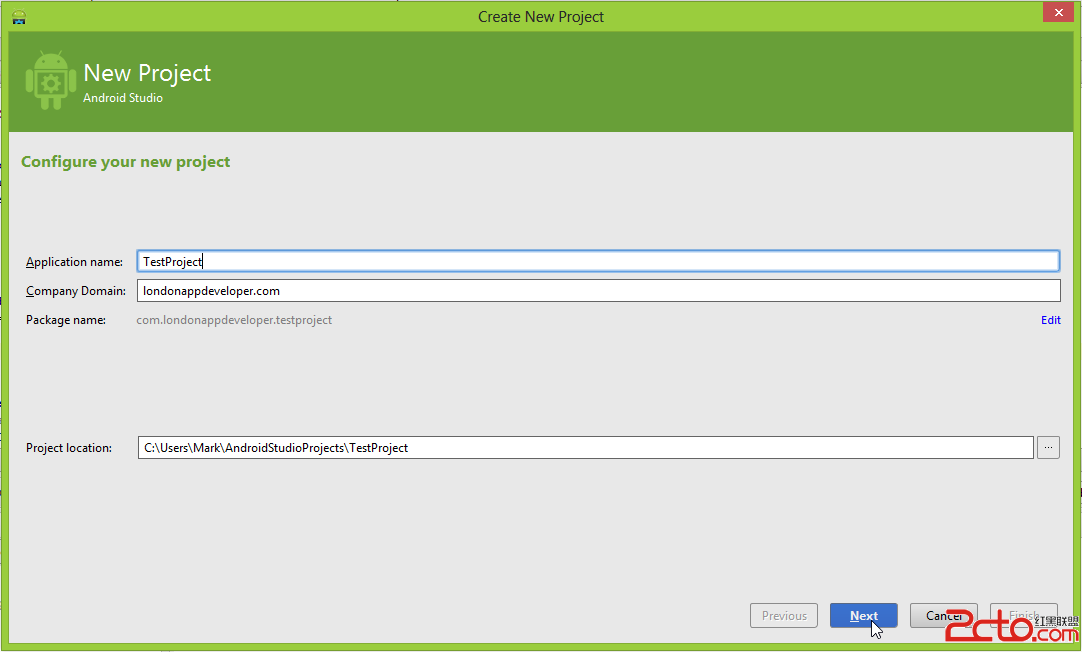Click the 'Android Studio' header subtitle

click(123, 98)
